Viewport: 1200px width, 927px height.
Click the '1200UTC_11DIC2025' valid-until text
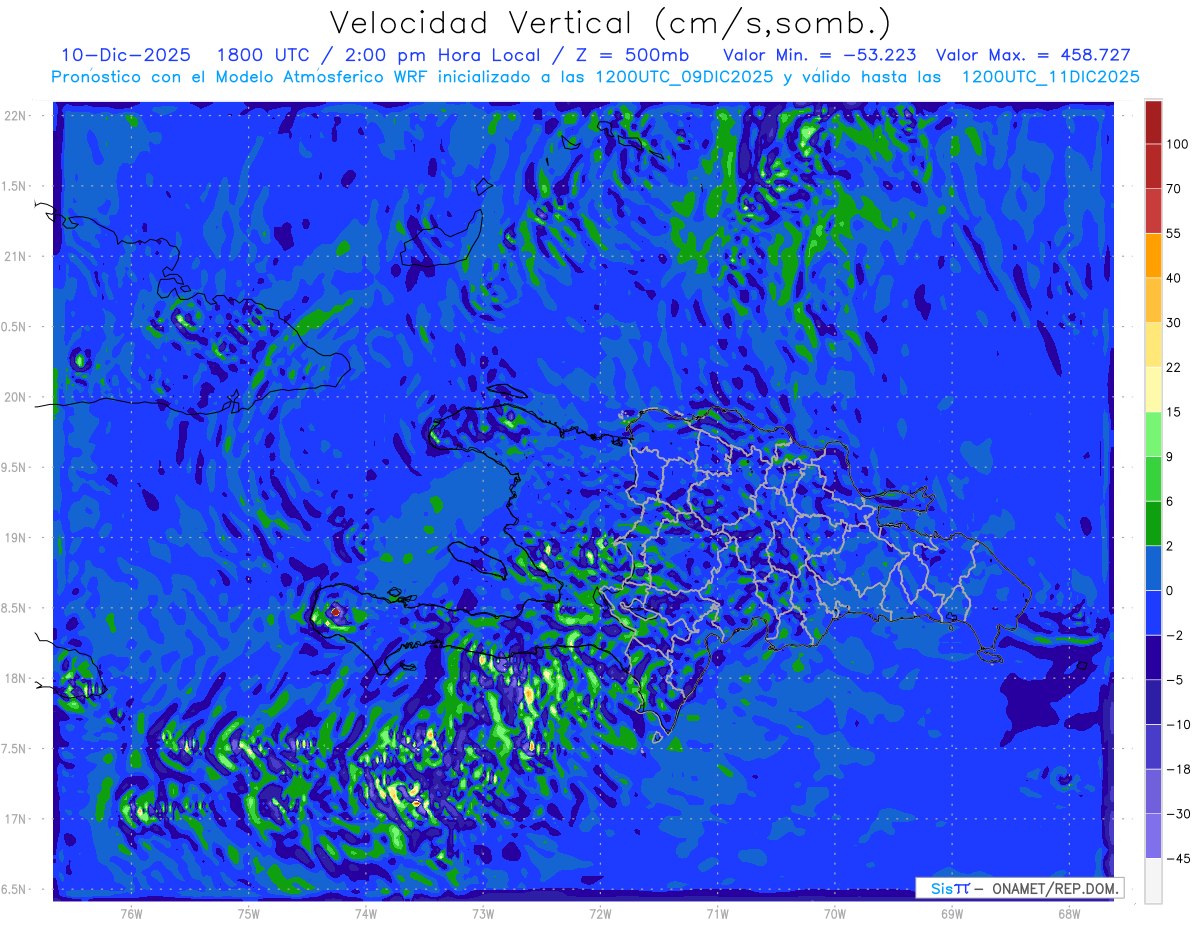[x=1050, y=77]
